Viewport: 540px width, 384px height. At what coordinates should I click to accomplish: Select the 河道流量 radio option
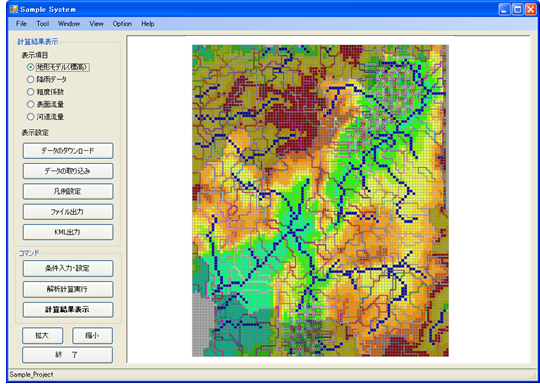[45, 117]
